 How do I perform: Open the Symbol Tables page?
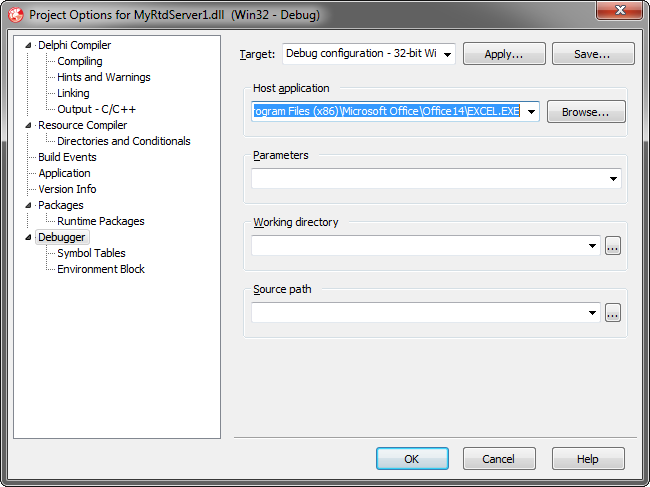[x=91, y=253]
